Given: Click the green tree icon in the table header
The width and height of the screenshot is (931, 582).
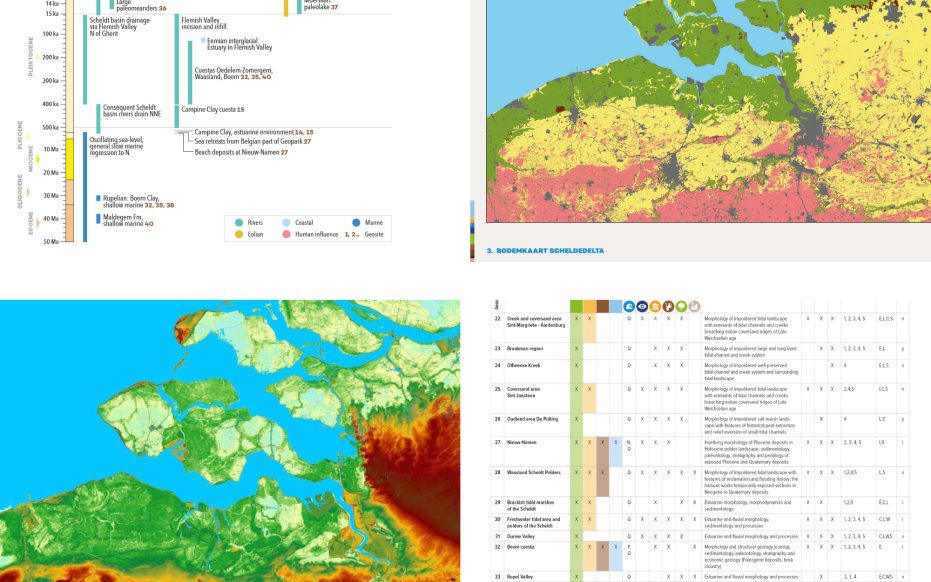Looking at the screenshot, I should click(x=681, y=306).
